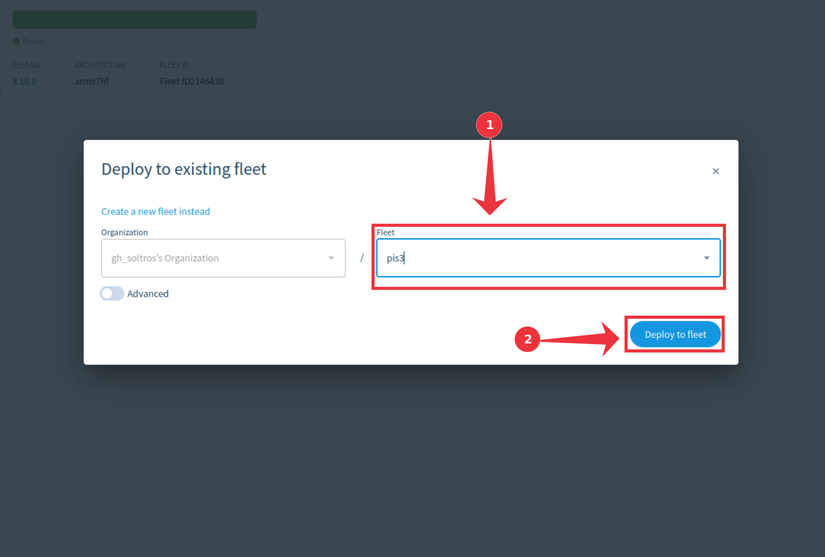The image size is (825, 557).
Task: Select the armv7hf architecture value
Action: click(92, 81)
